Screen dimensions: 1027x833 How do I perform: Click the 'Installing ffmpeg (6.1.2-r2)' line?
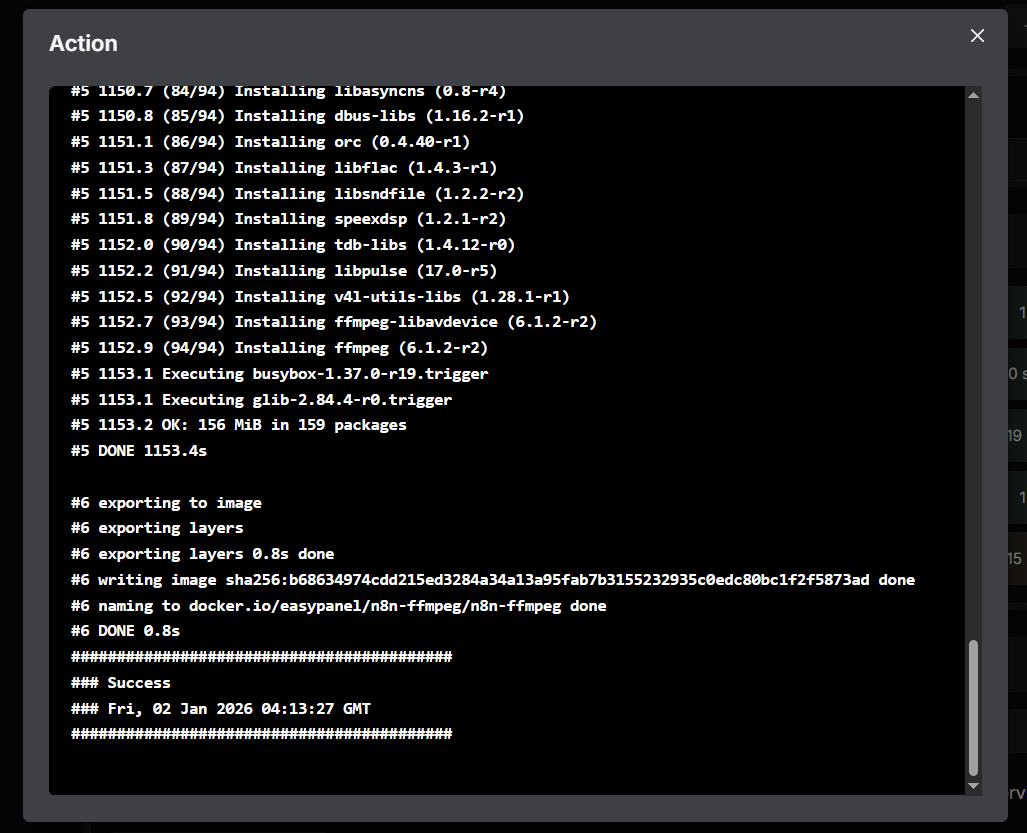coord(280,348)
